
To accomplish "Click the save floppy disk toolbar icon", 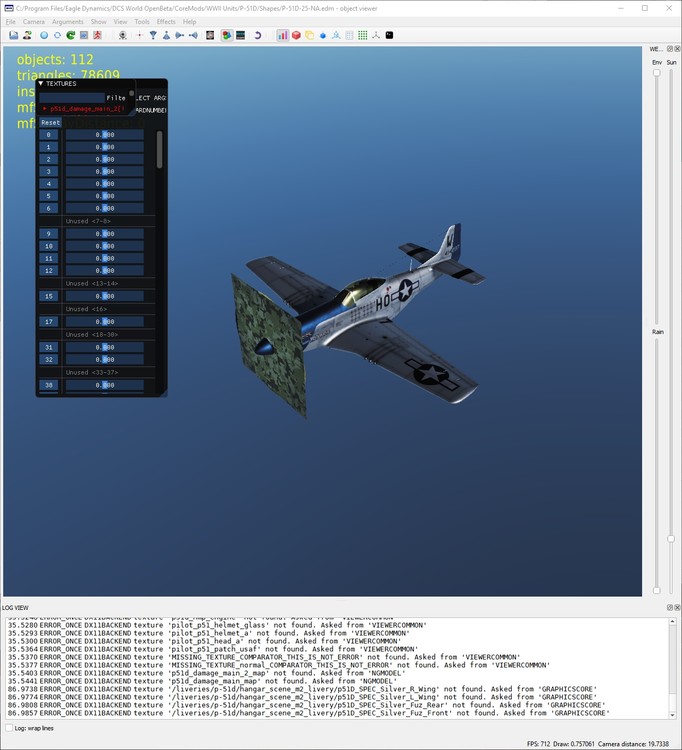I will (x=13, y=35).
